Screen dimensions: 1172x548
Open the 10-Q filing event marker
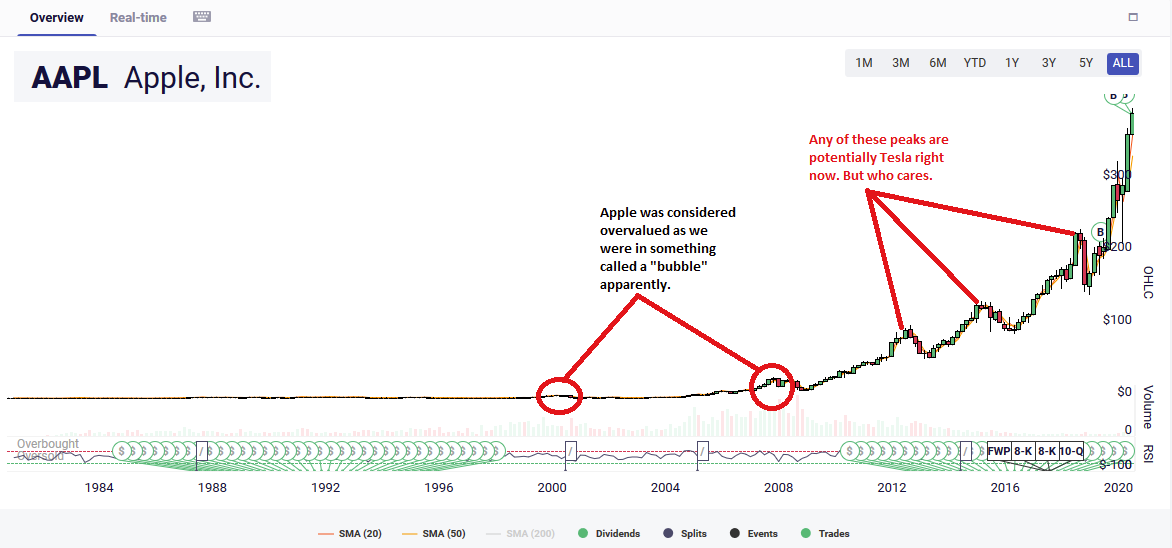[1071, 451]
